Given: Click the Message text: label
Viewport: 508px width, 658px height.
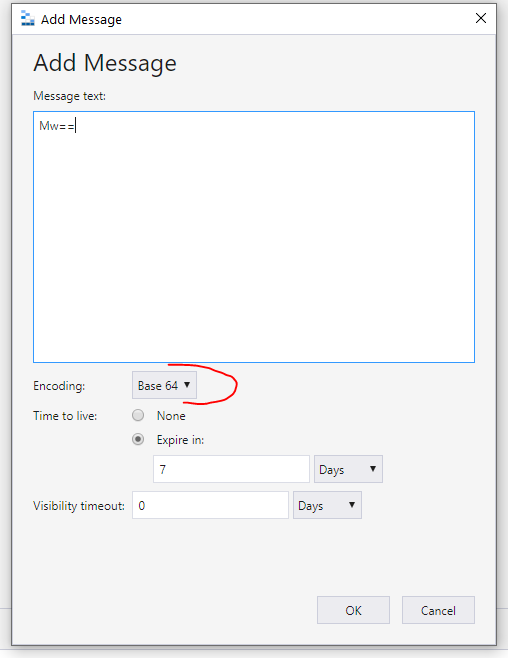Looking at the screenshot, I should click(x=70, y=96).
